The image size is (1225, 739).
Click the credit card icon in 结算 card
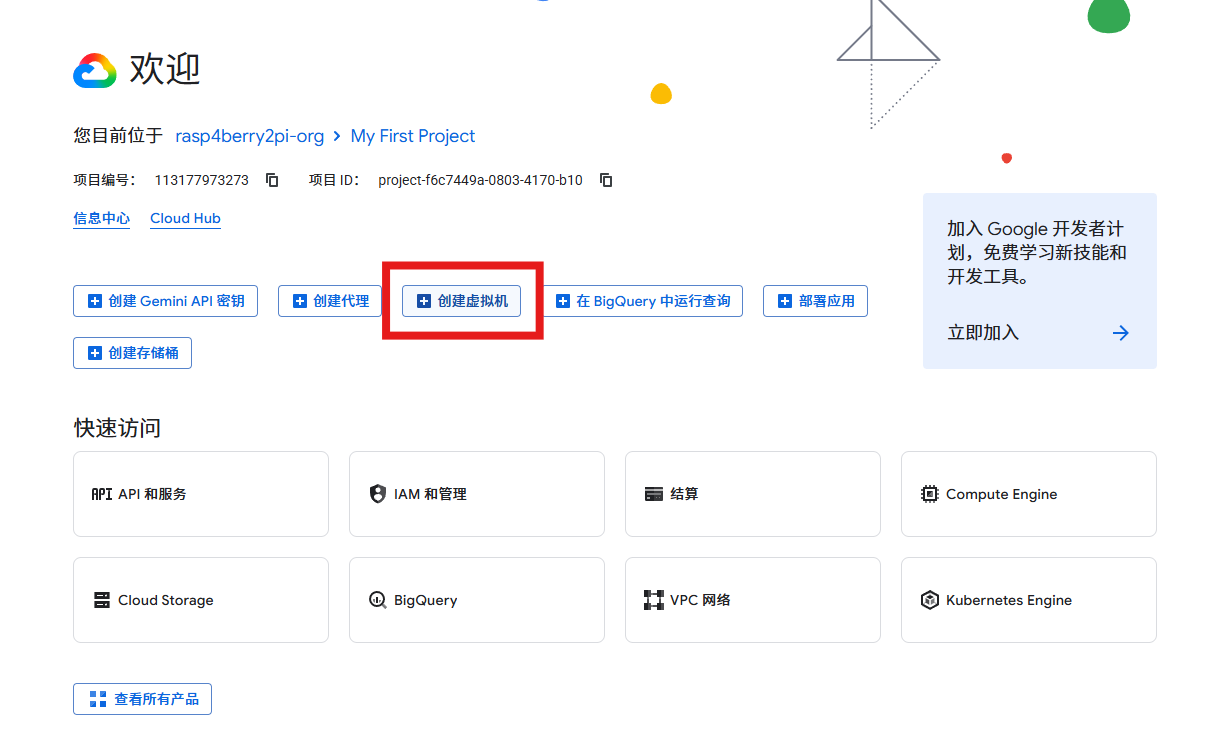click(x=654, y=494)
